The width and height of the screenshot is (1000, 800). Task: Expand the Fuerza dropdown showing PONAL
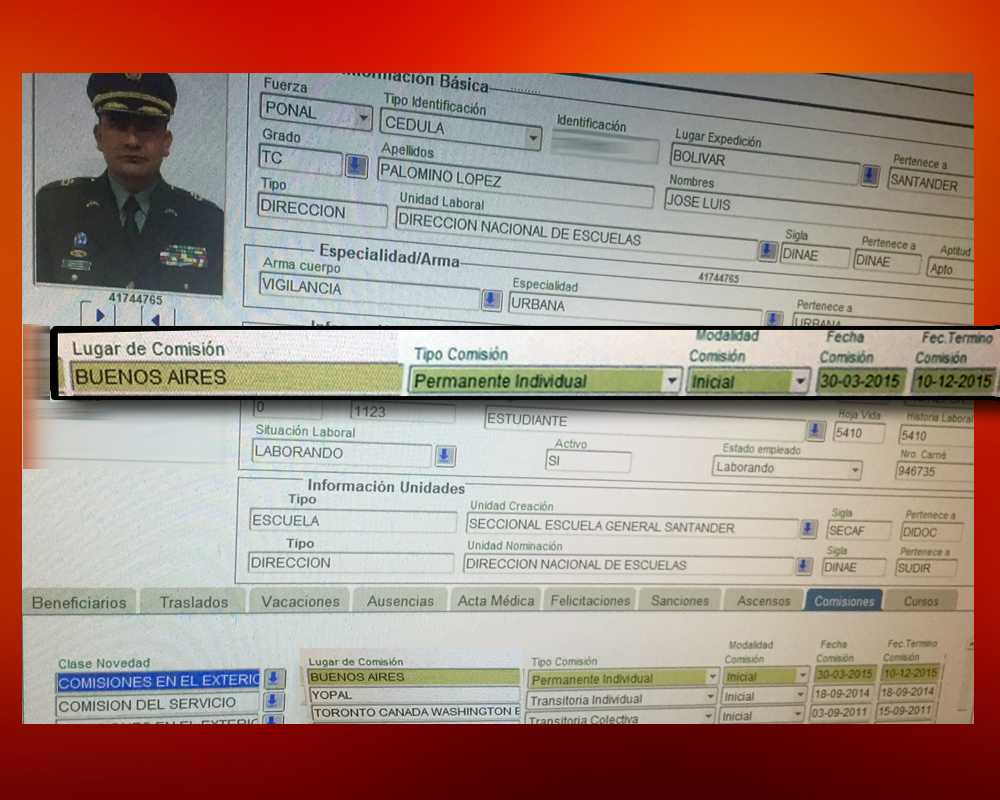pos(363,116)
